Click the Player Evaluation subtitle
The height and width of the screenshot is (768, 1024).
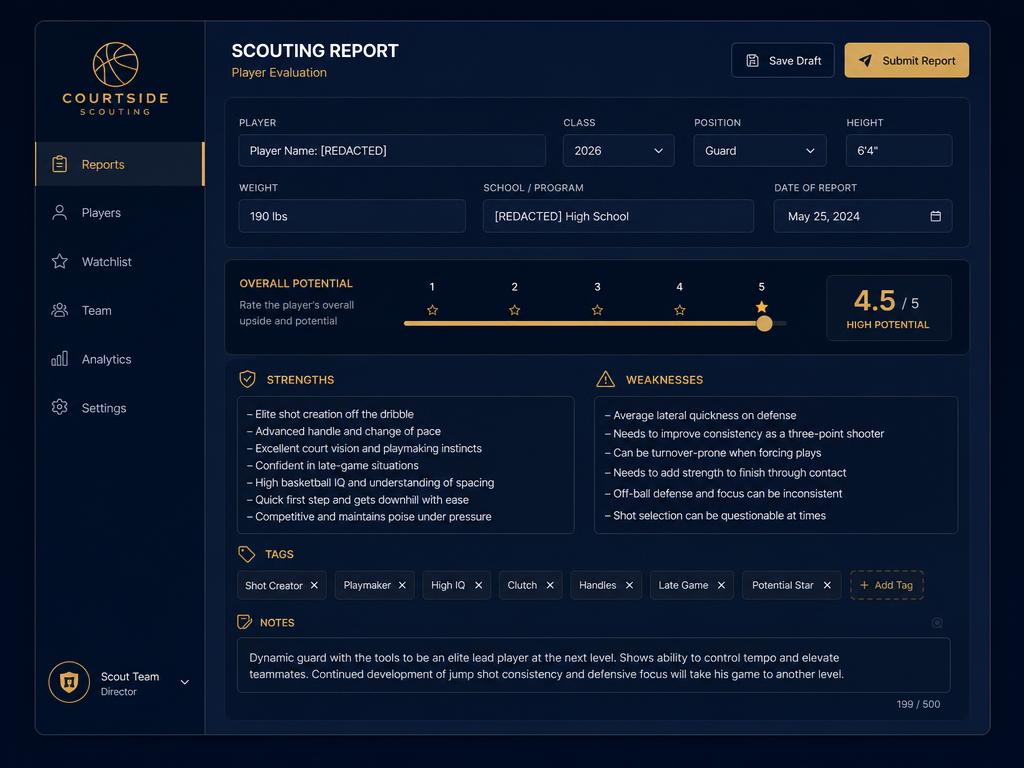coord(279,72)
